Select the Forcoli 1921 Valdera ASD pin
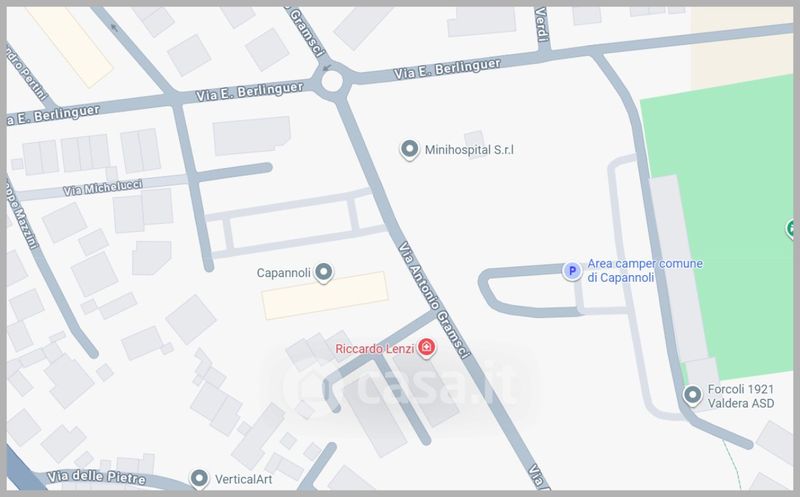Image resolution: width=800 pixels, height=497 pixels. [692, 394]
